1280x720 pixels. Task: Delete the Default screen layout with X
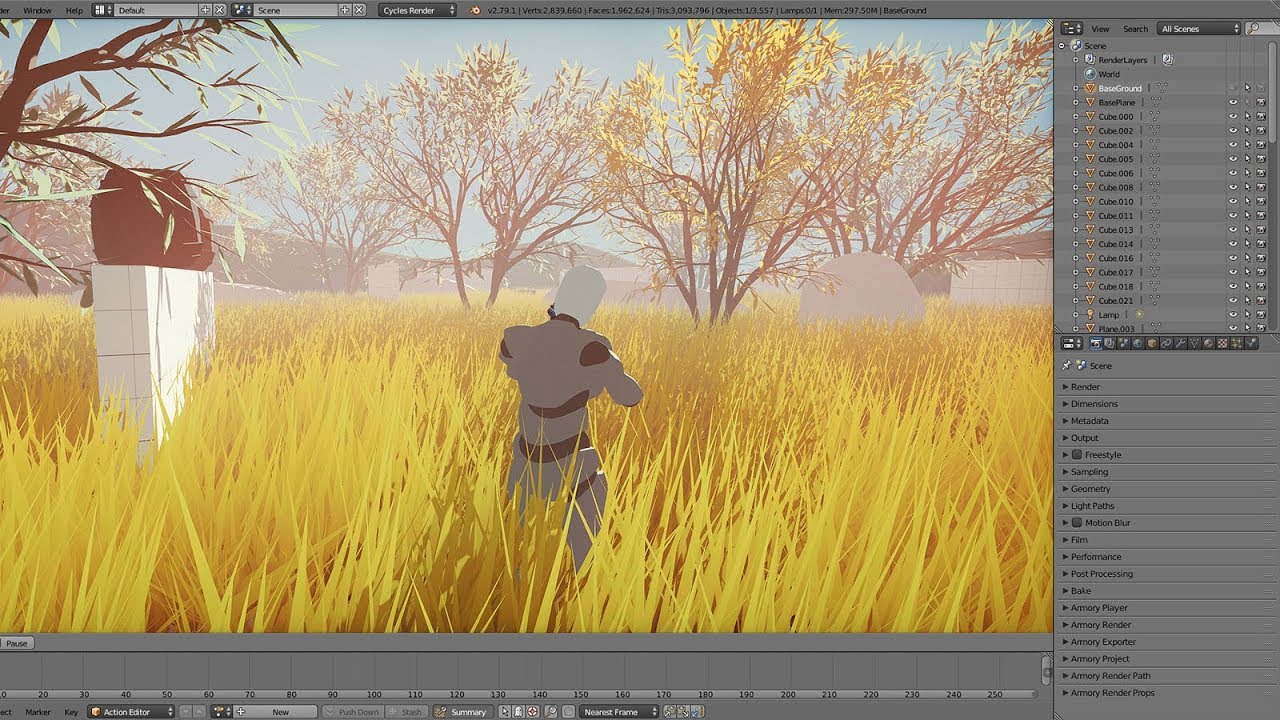pos(219,10)
